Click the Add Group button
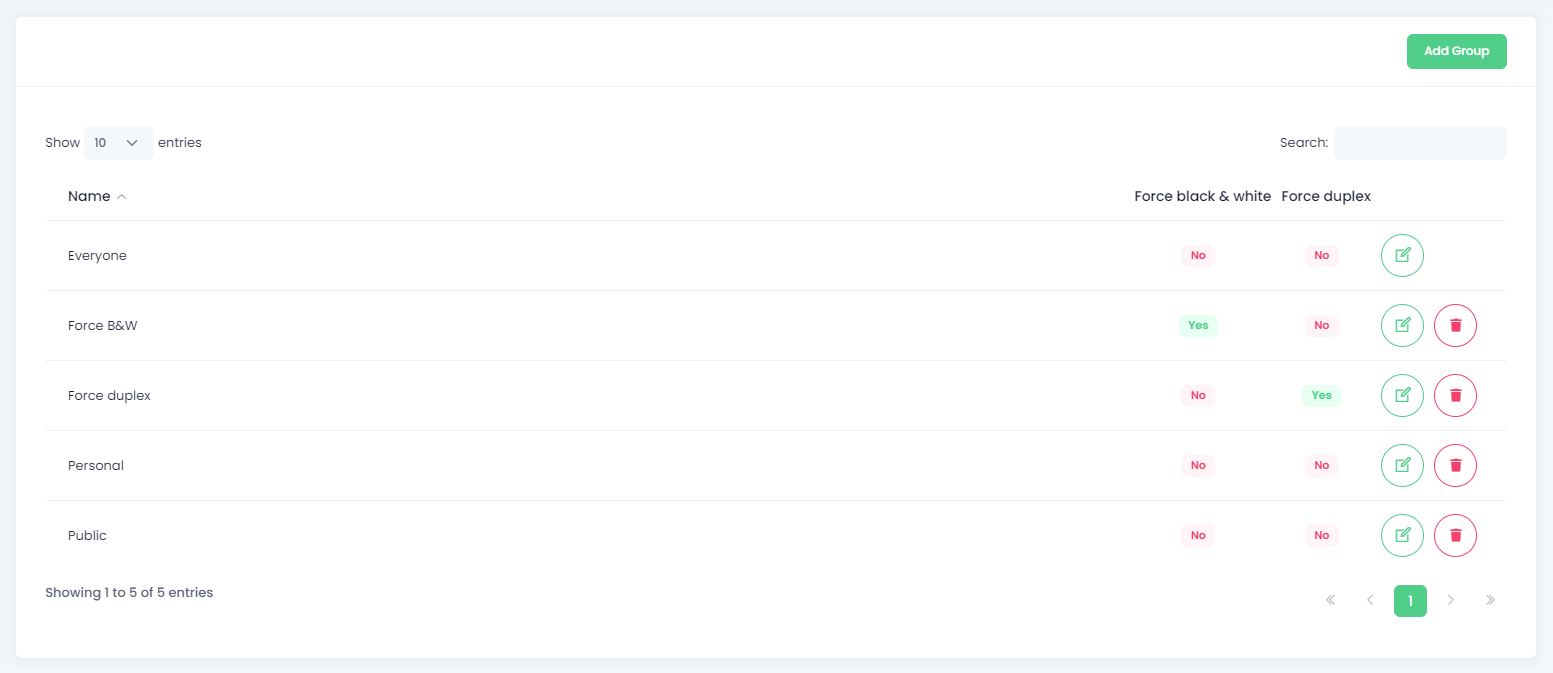The image size is (1553, 673). coord(1456,51)
